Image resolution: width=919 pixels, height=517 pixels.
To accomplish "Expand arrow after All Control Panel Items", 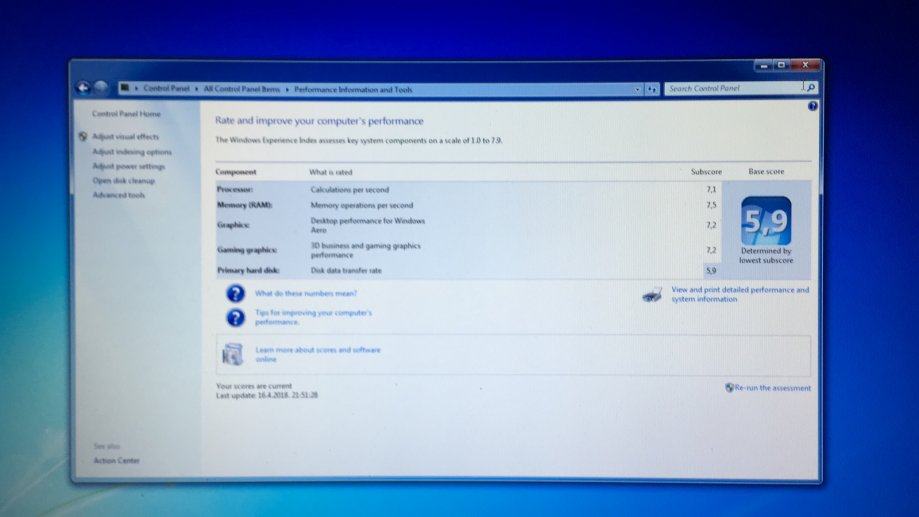I will point(287,90).
